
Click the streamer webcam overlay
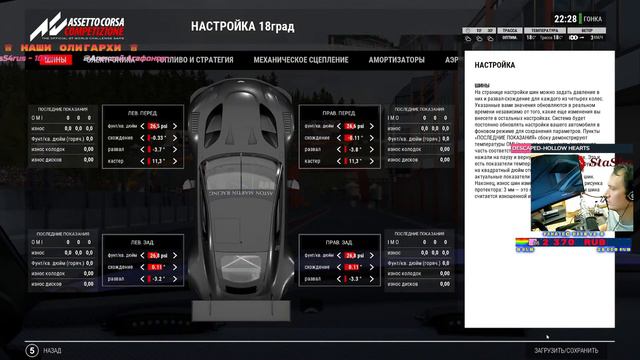tap(582, 193)
